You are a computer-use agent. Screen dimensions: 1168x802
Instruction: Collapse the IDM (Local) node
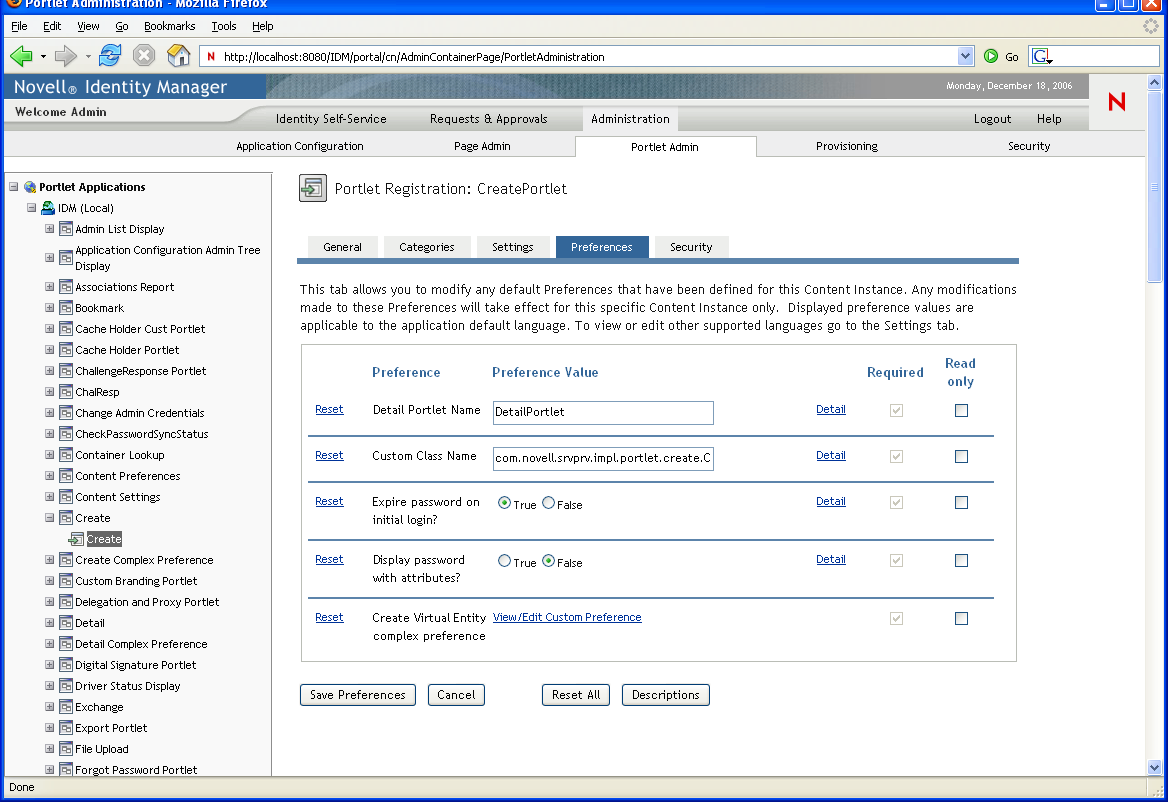[31, 208]
